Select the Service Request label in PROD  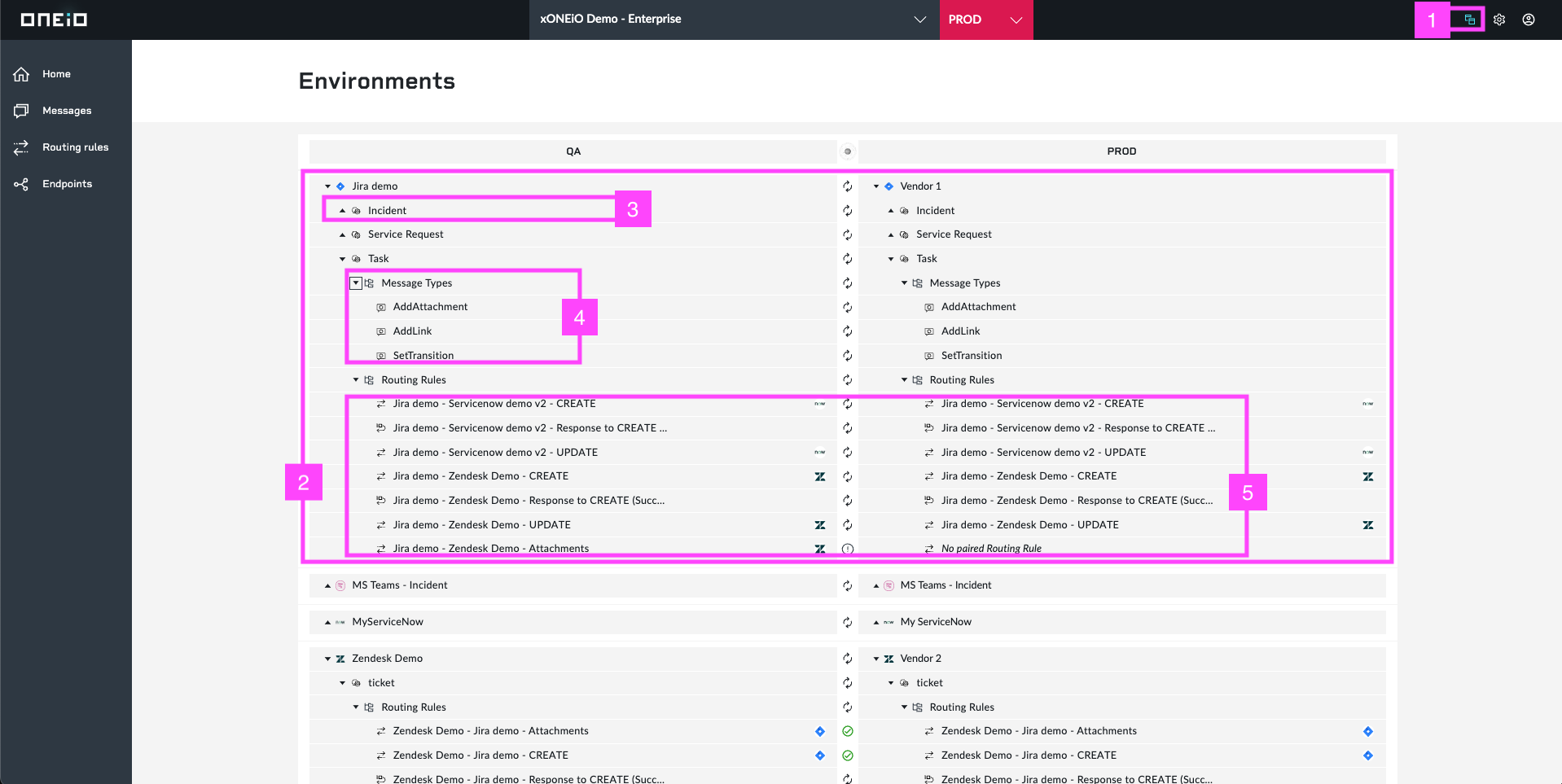pos(954,234)
